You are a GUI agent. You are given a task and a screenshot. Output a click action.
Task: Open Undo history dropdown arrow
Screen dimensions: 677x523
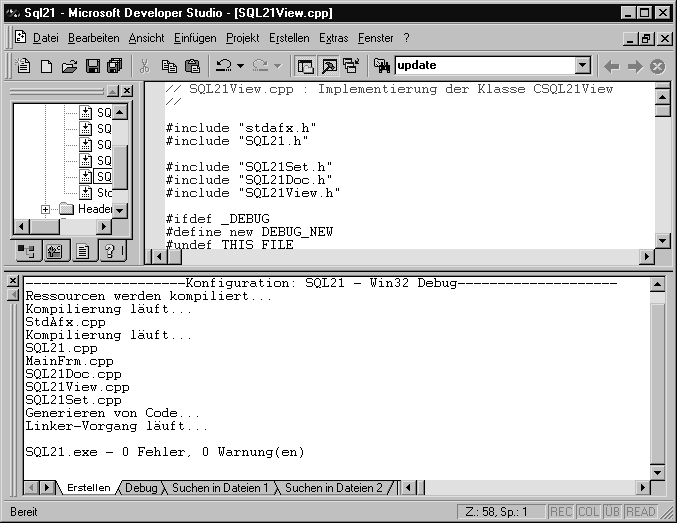point(240,66)
